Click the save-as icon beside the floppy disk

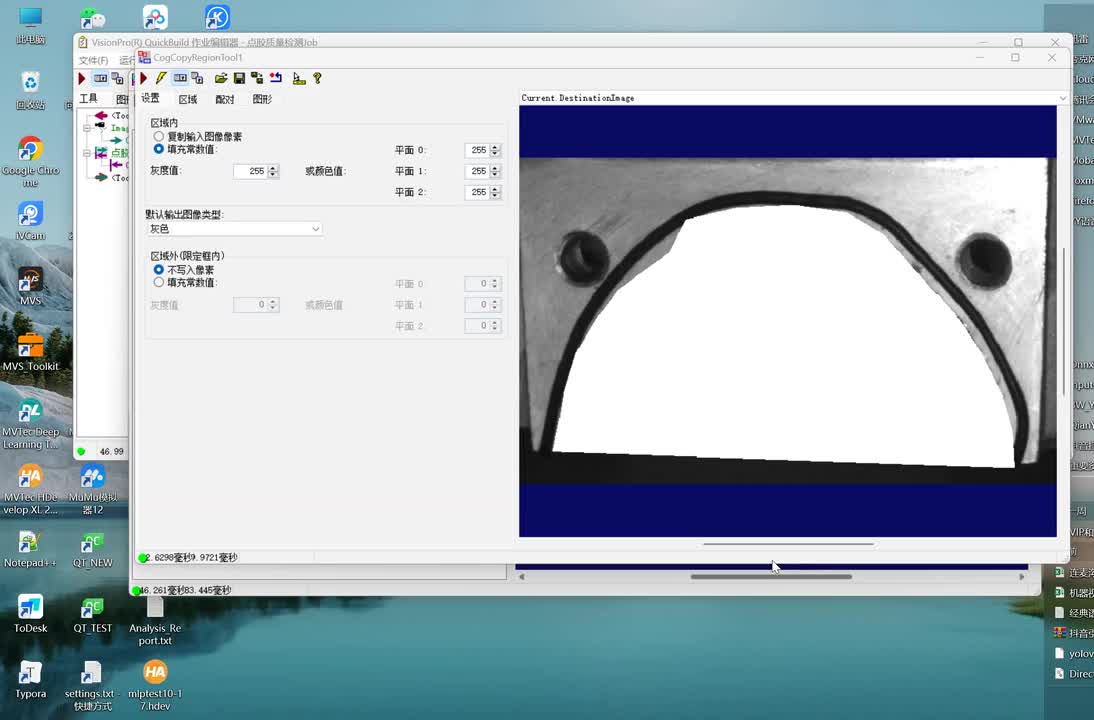[x=257, y=78]
